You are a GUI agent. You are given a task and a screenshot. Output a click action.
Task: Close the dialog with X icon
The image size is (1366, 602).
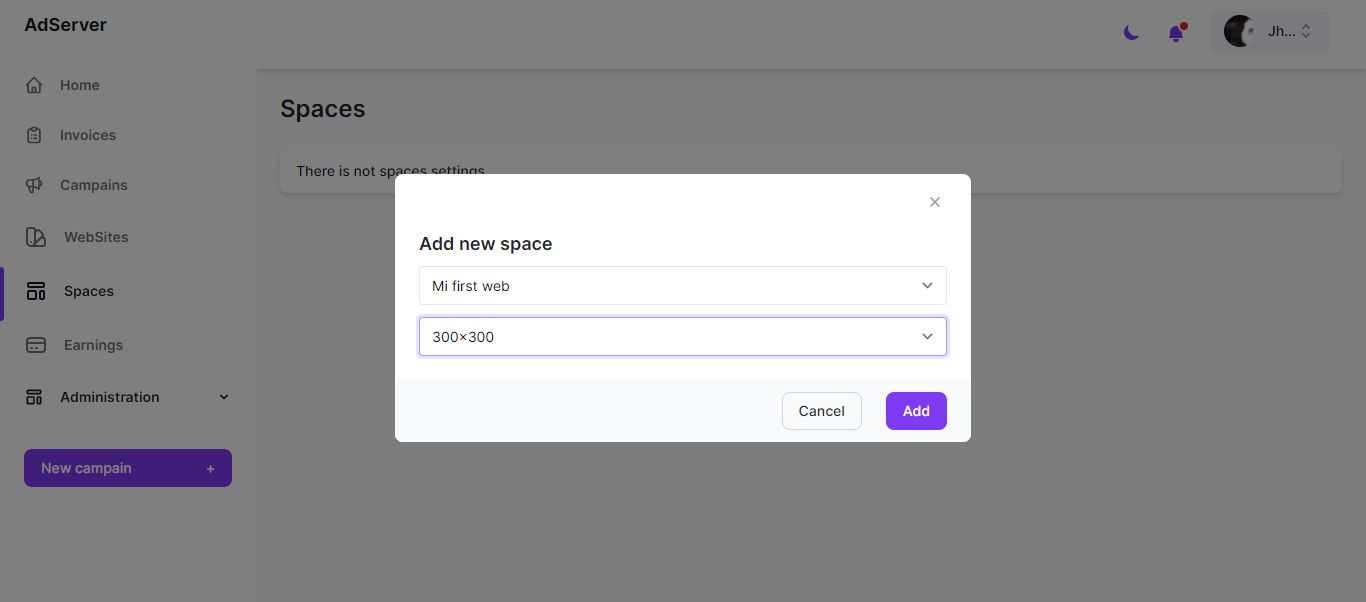coord(935,202)
